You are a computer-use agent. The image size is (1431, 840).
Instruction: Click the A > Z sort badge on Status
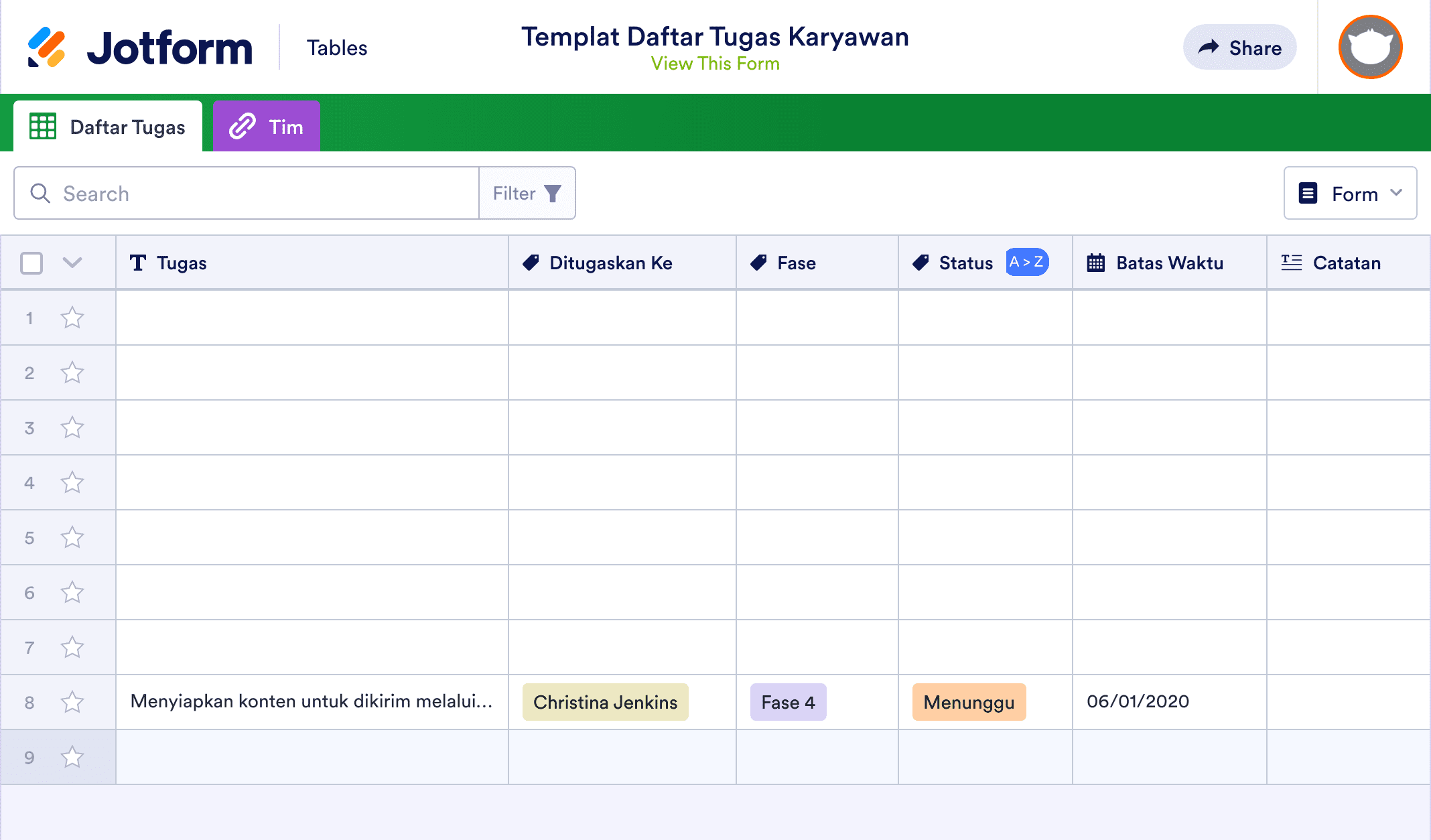[x=1026, y=263]
